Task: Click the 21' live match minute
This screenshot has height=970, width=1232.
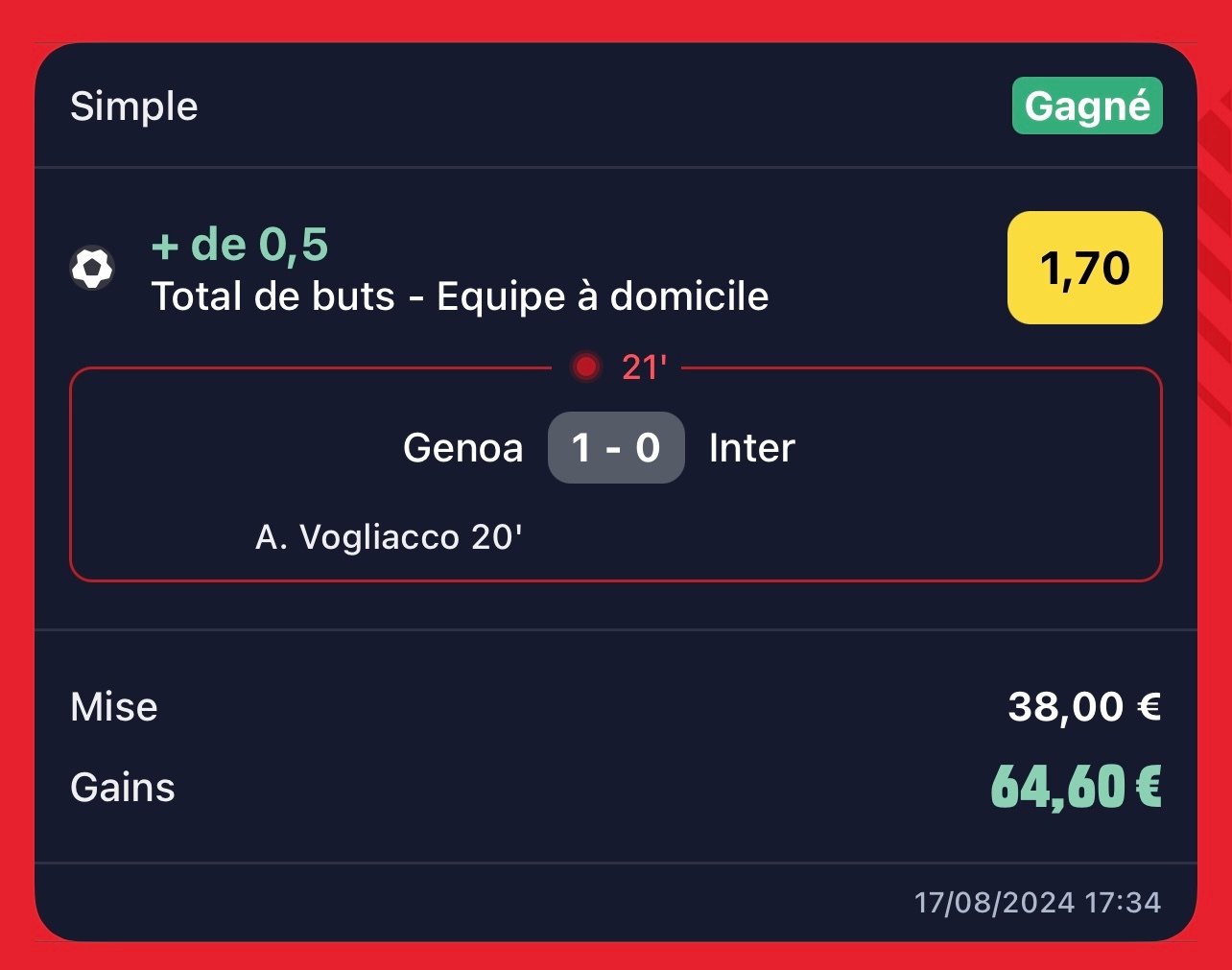Action: (644, 367)
